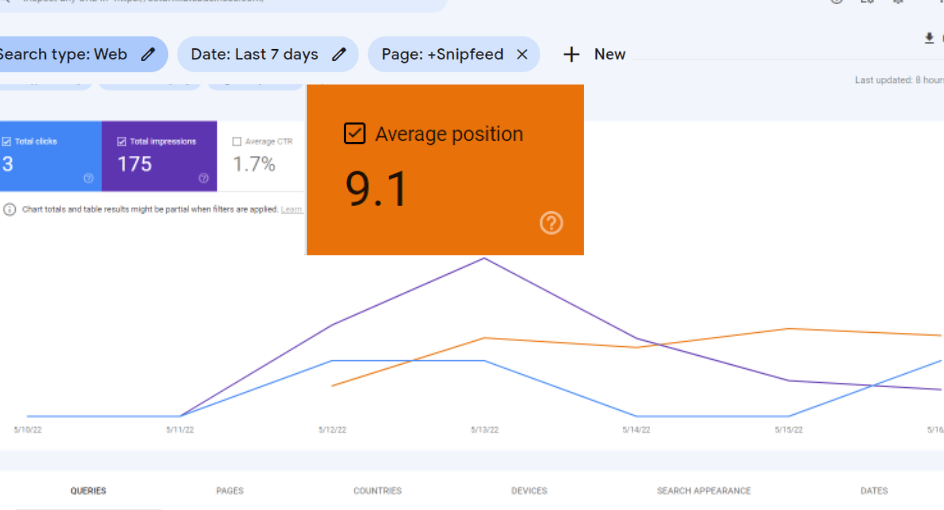Viewport: 944px width, 510px height.
Task: Follow the Learn more link
Action: point(292,210)
